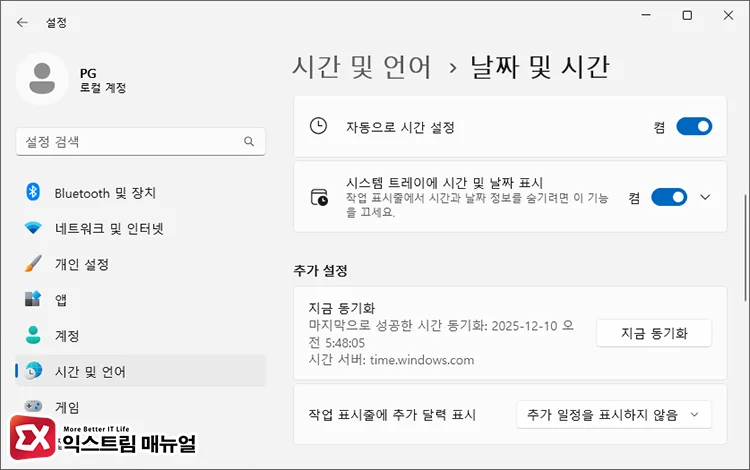Turn off 자동으로 시간 설정 toggle
Screen dimensions: 750x470
694,127
